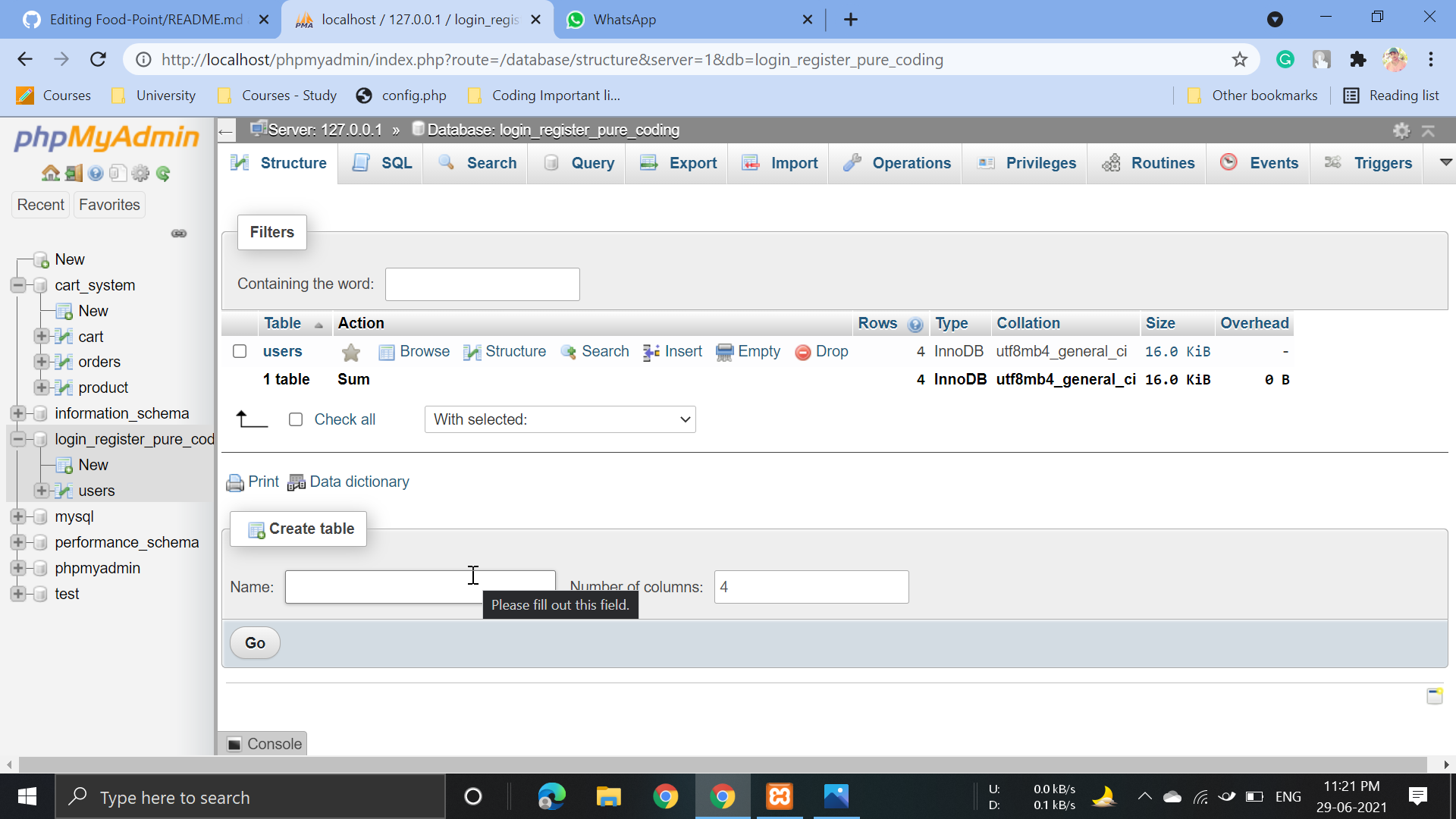This screenshot has width=1456, height=819.
Task: Open page settings gear at top right
Action: (1401, 130)
